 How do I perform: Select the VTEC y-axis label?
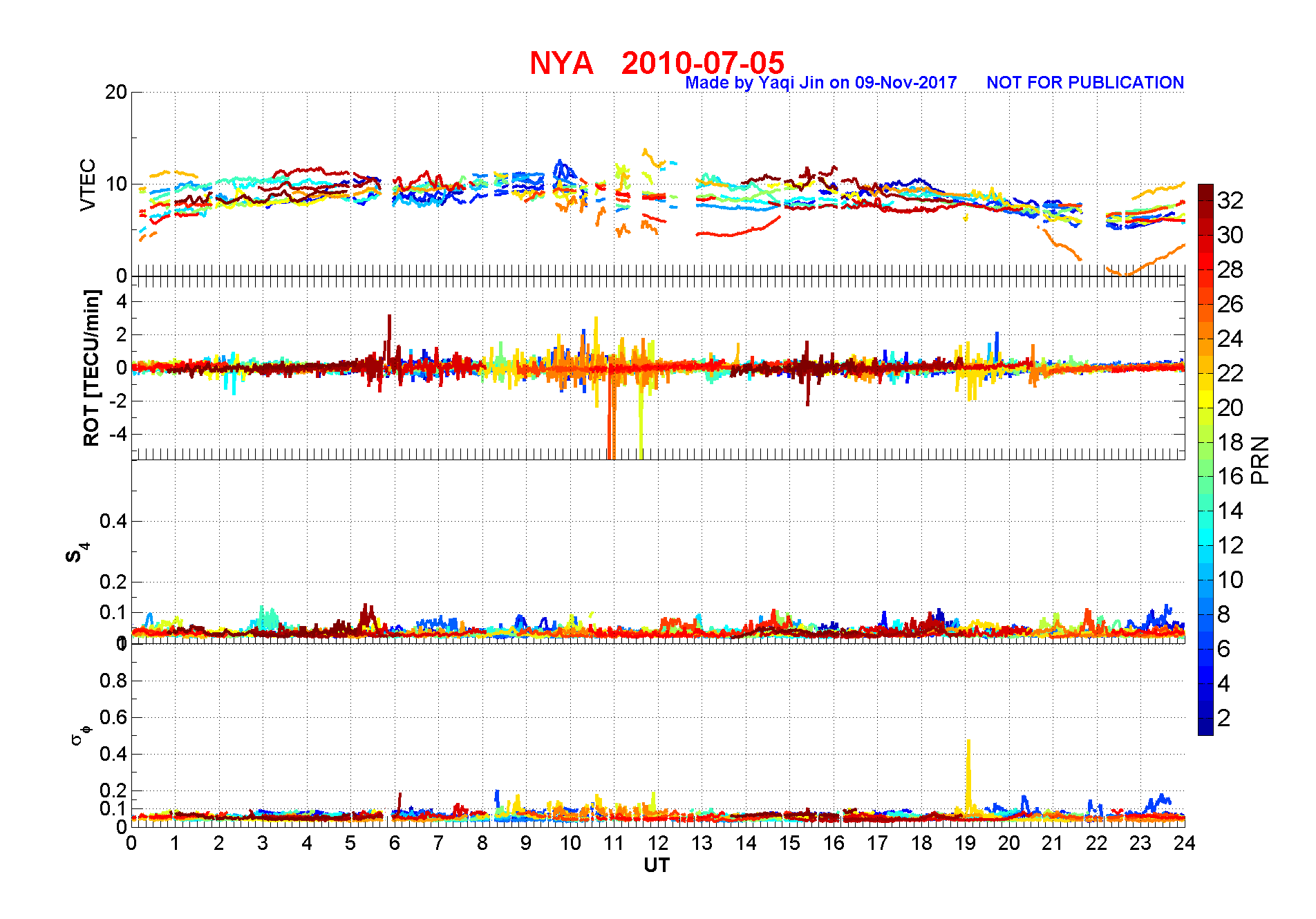coord(88,184)
